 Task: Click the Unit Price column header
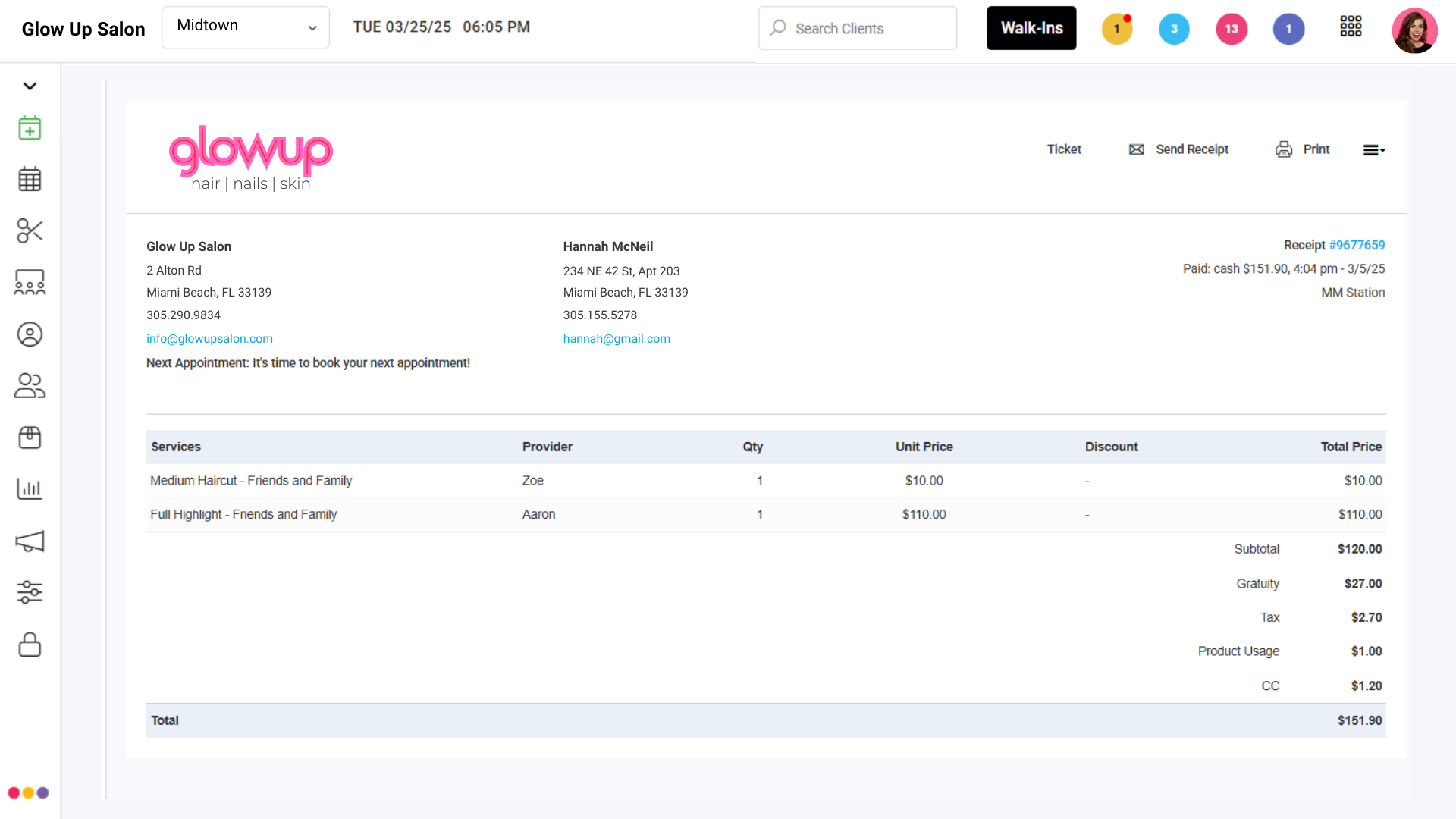click(x=924, y=447)
